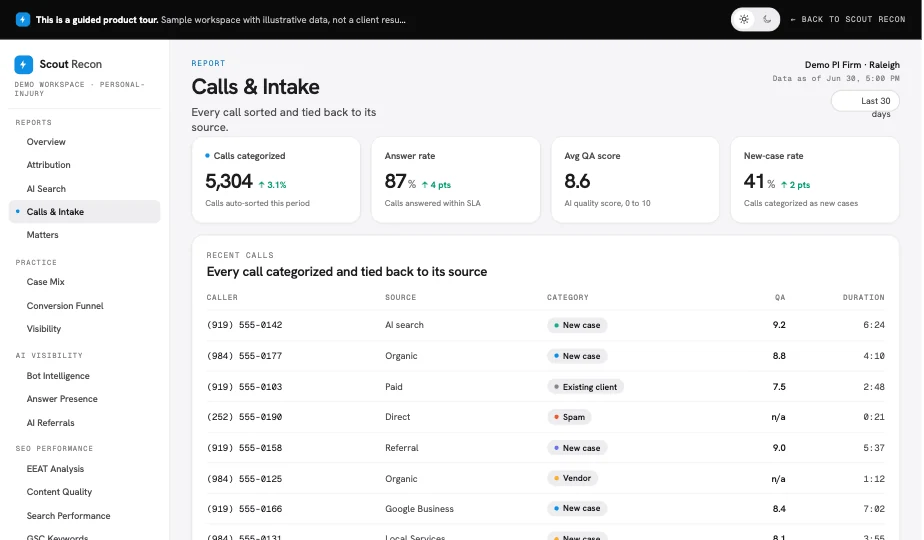Click the 0:21 duration value

(874, 417)
